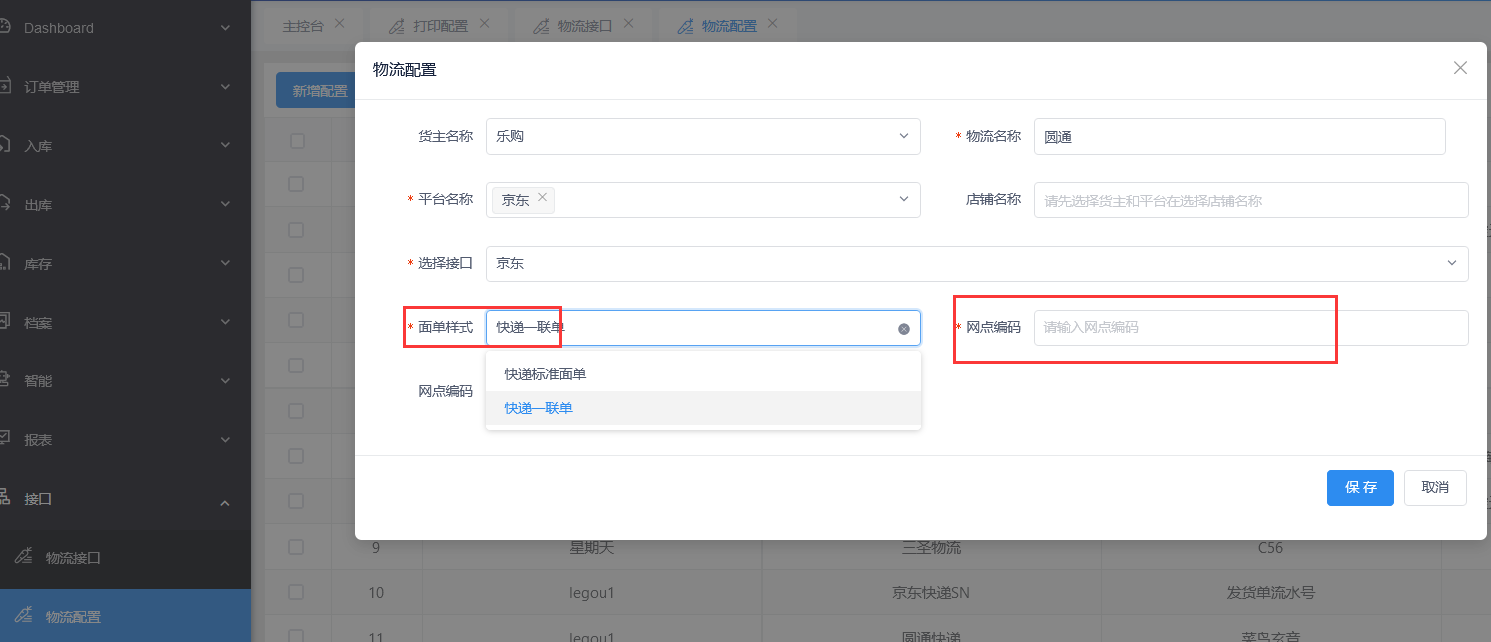This screenshot has width=1491, height=642.
Task: Click the 智能 chevron arrow
Action: tap(225, 381)
